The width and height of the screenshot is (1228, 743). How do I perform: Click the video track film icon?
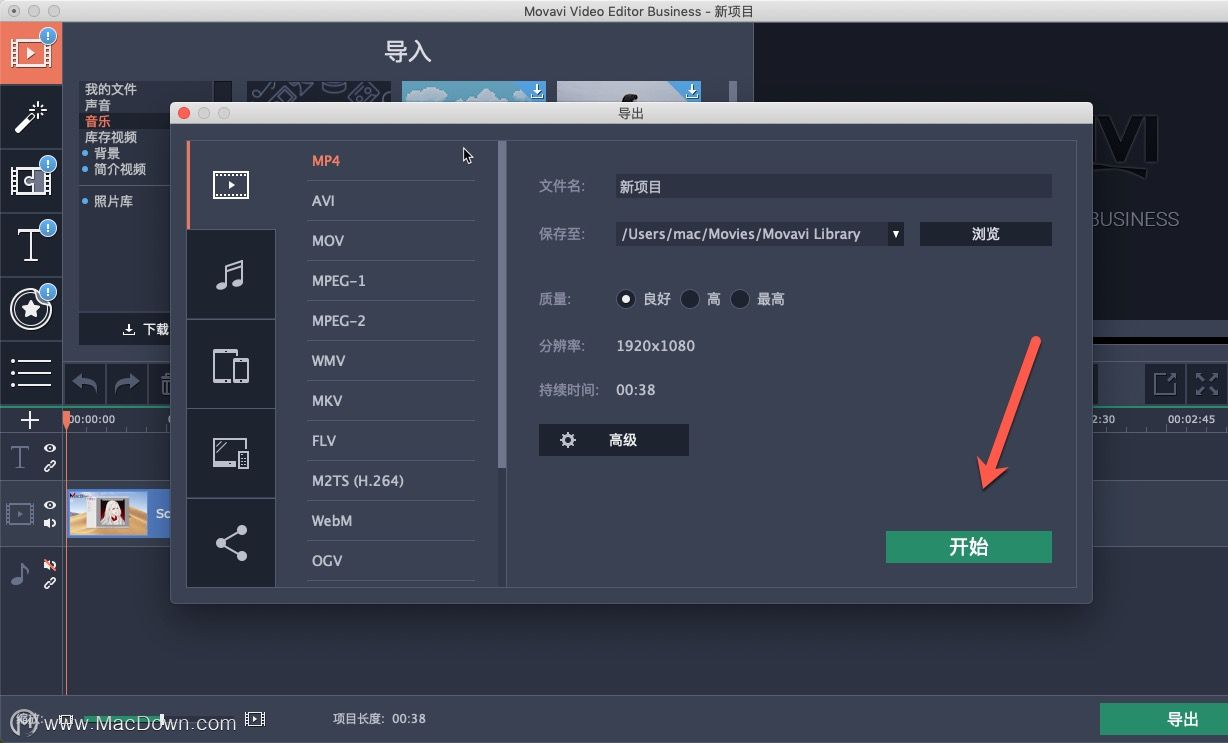[20, 514]
